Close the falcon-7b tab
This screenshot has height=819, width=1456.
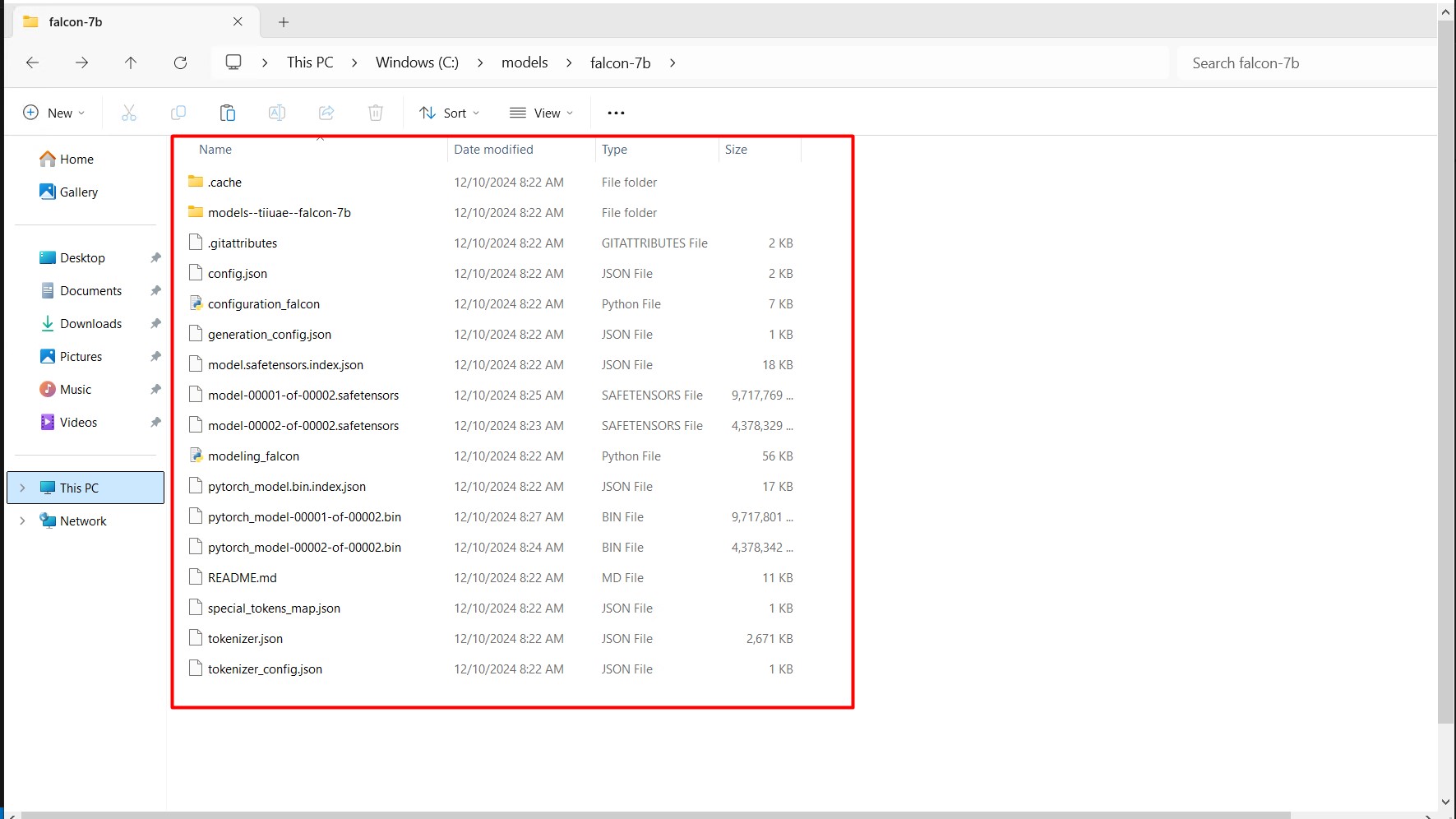pos(238,21)
